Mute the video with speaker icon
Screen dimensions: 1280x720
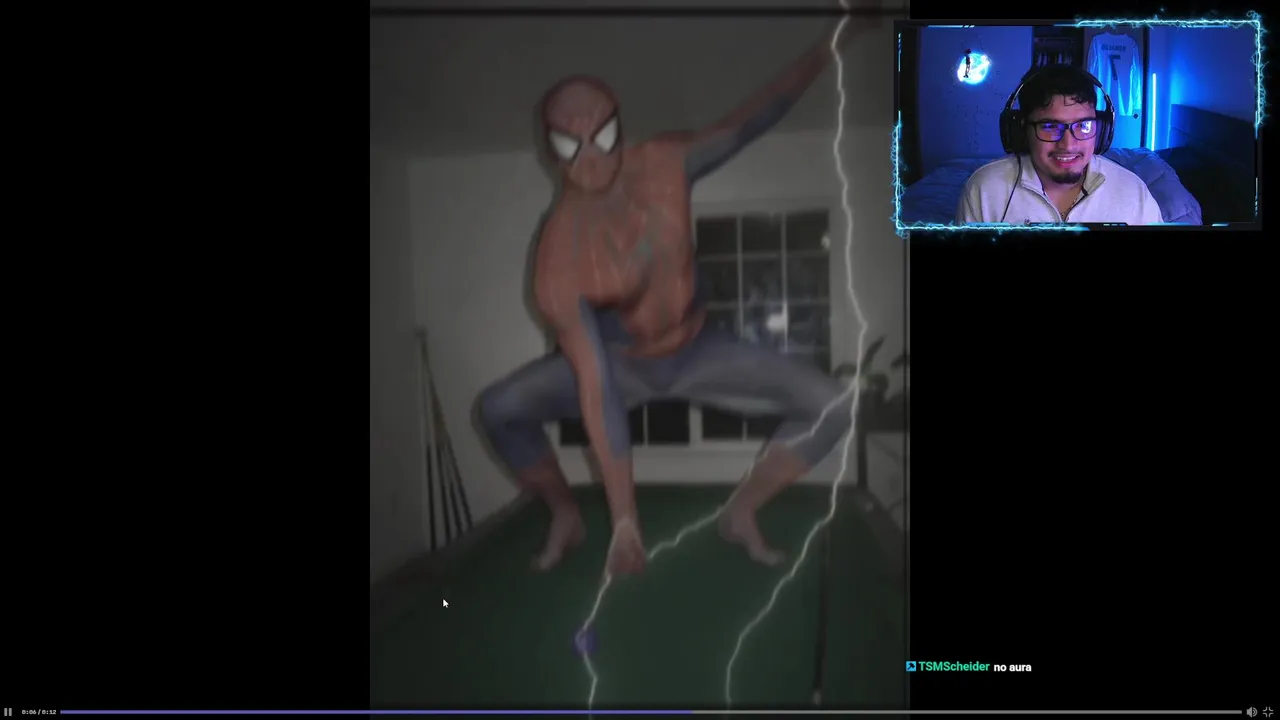tap(1251, 712)
